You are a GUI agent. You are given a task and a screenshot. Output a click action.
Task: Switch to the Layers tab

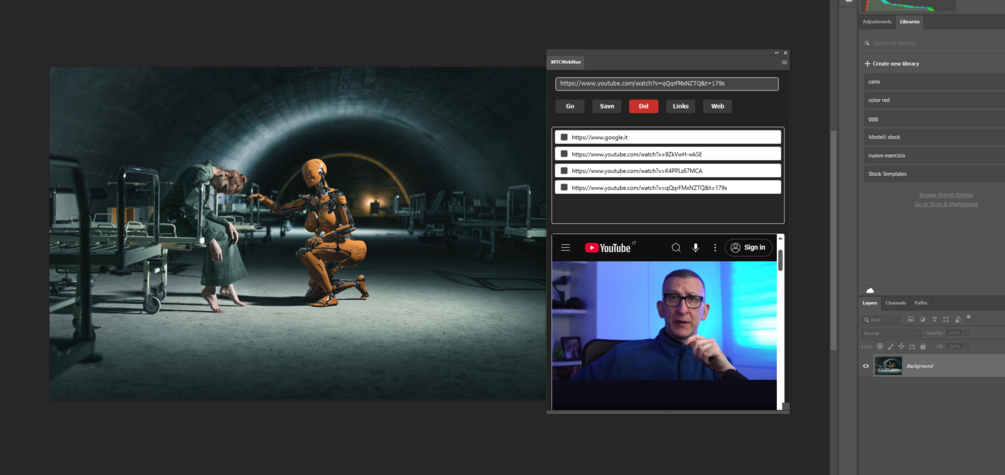coord(870,303)
